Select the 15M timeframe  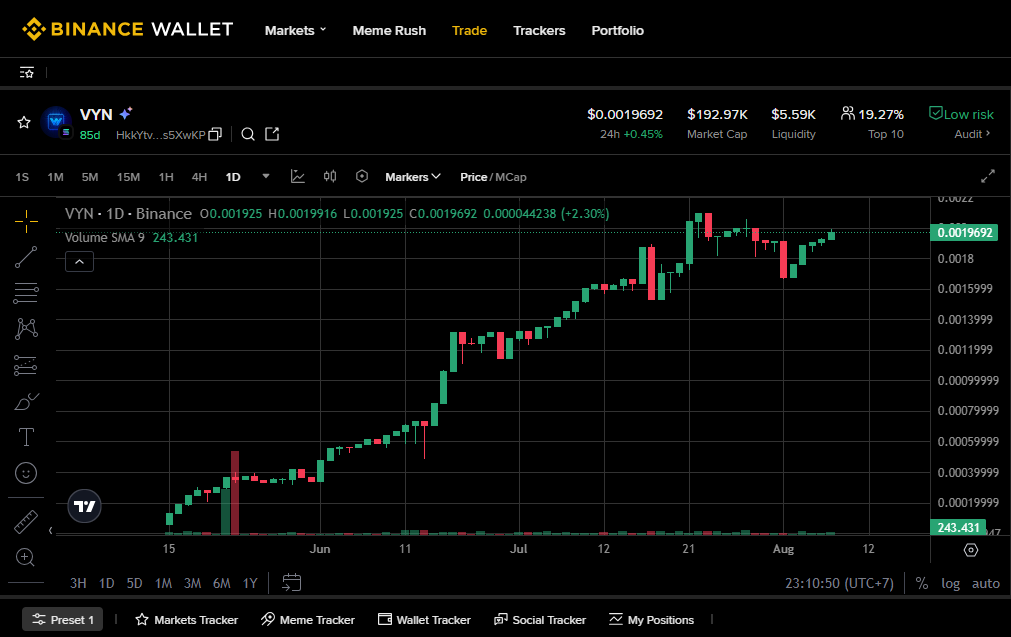pos(128,177)
